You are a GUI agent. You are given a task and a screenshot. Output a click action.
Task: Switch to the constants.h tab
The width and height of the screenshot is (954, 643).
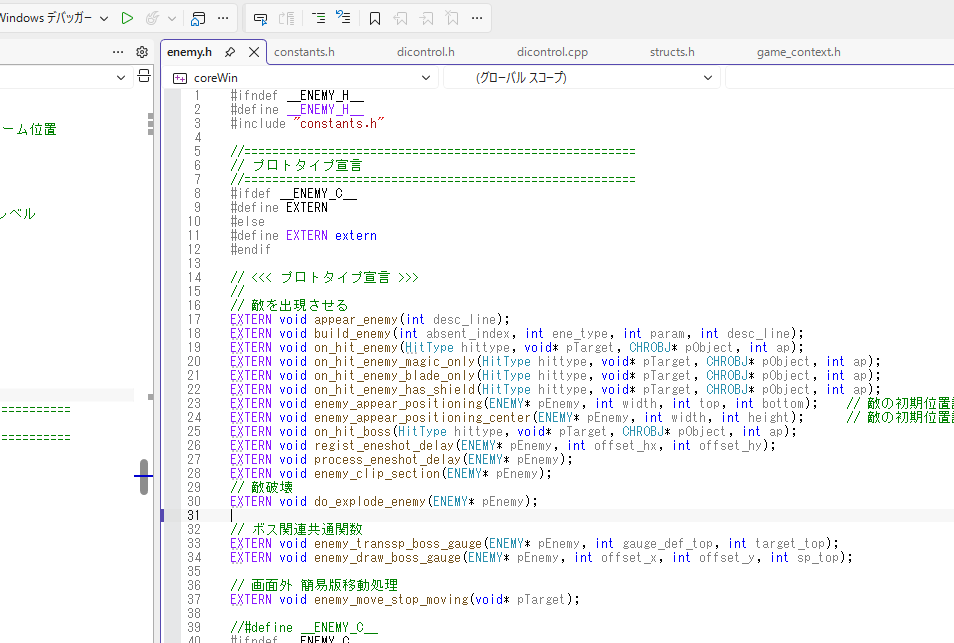click(304, 52)
